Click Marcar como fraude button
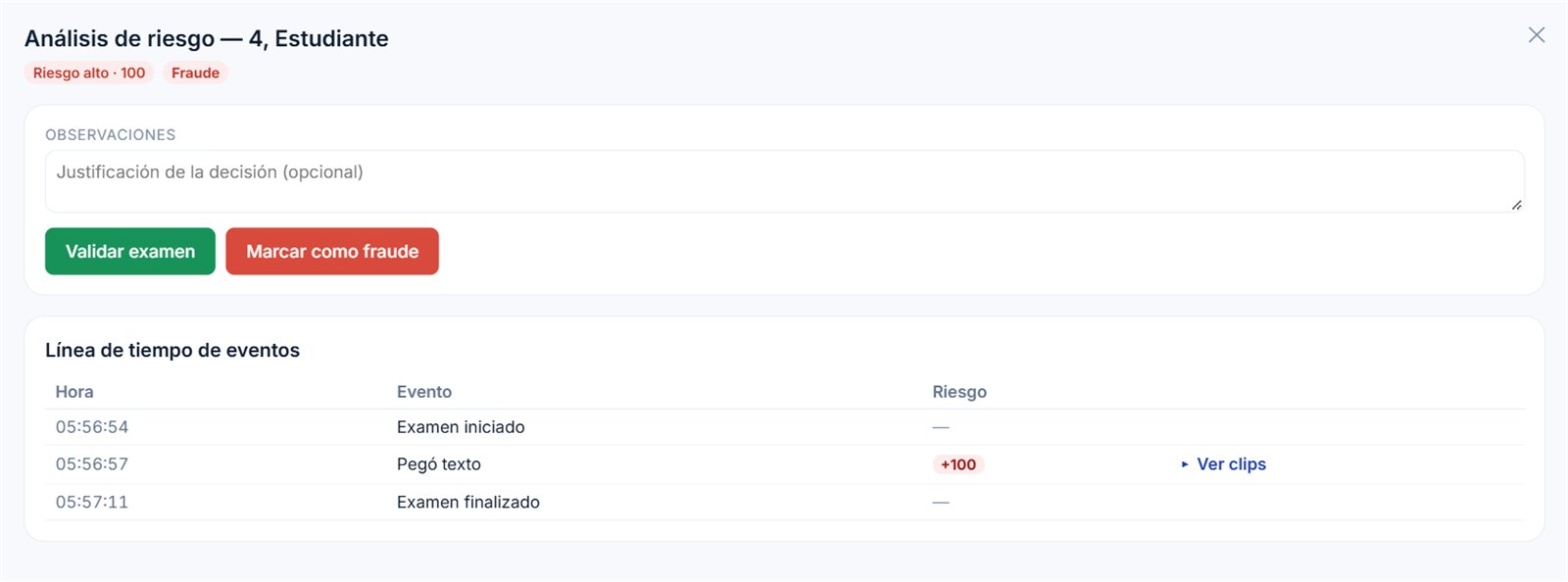The image size is (1568, 582). point(332,252)
